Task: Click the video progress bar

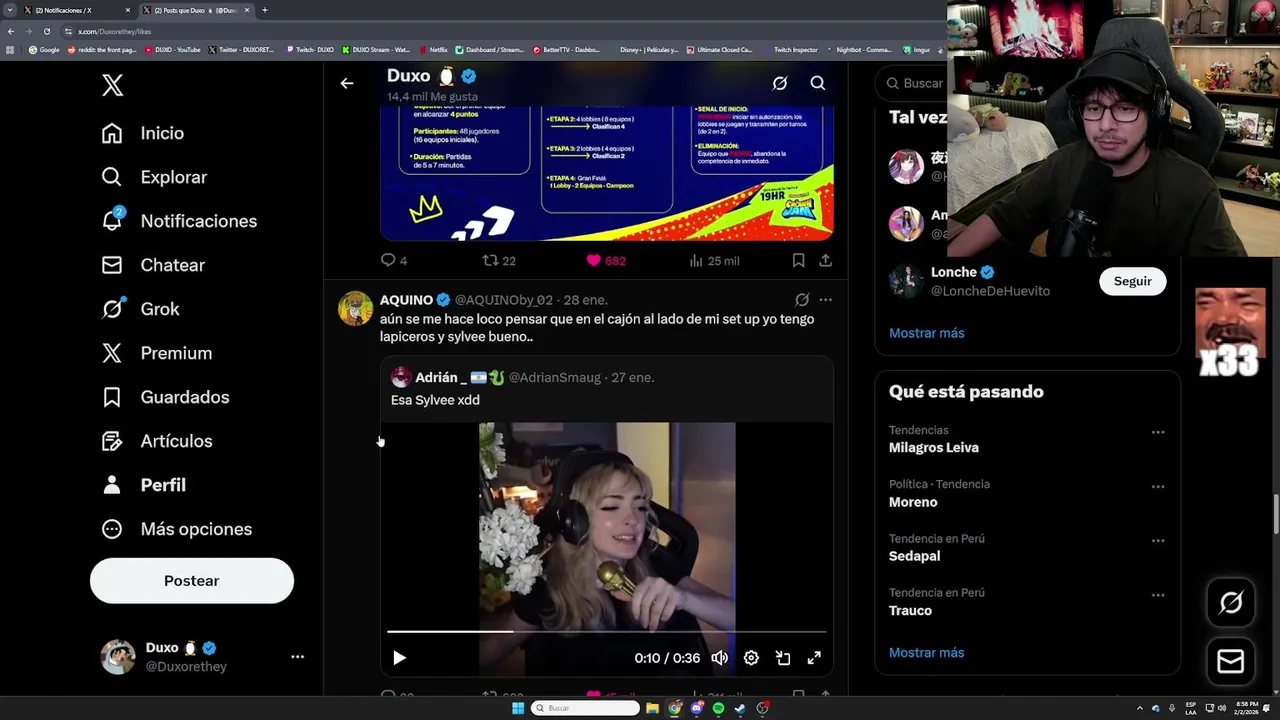Action: 607,632
